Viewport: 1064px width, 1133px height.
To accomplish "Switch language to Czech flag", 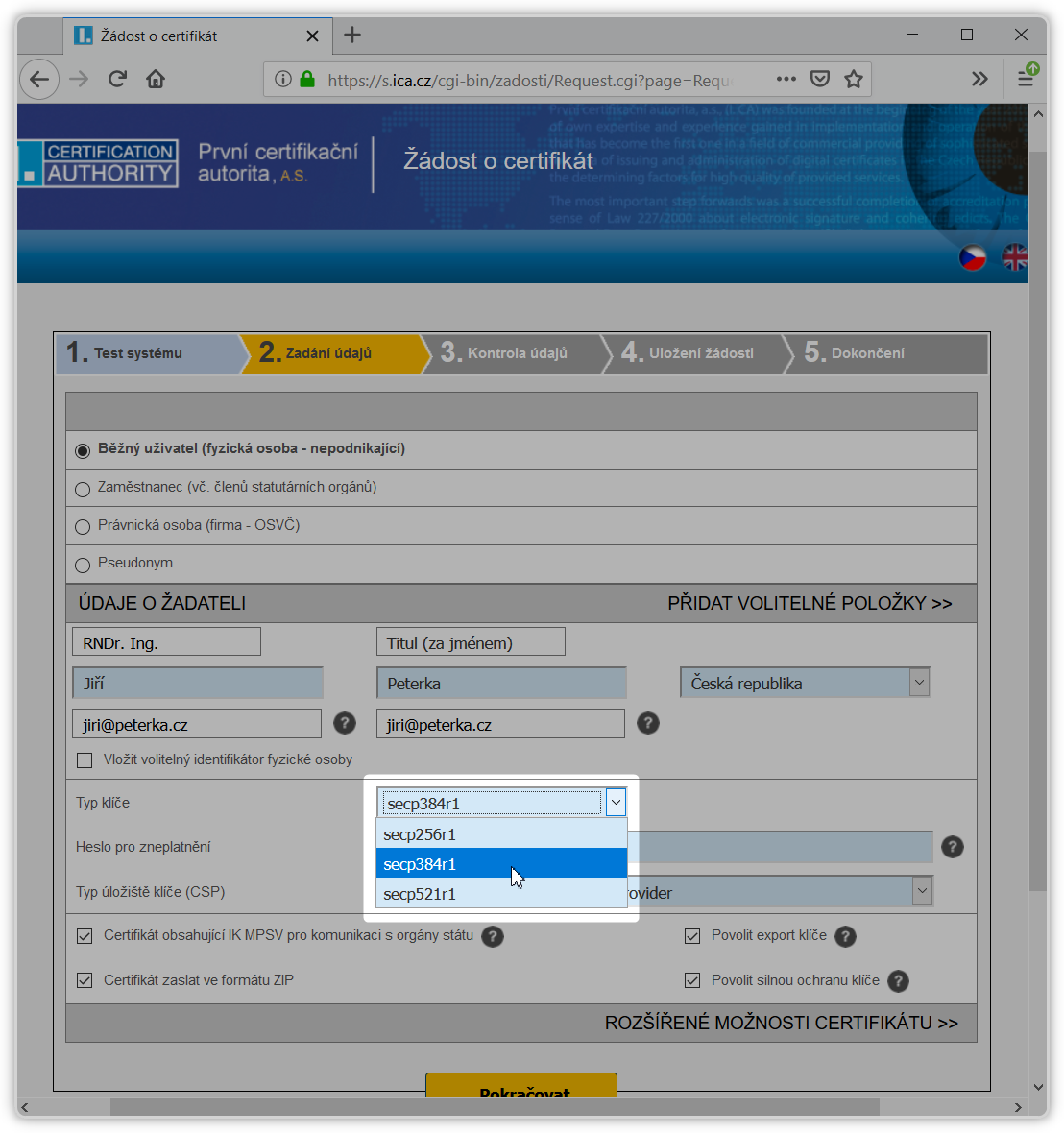I will click(x=972, y=257).
